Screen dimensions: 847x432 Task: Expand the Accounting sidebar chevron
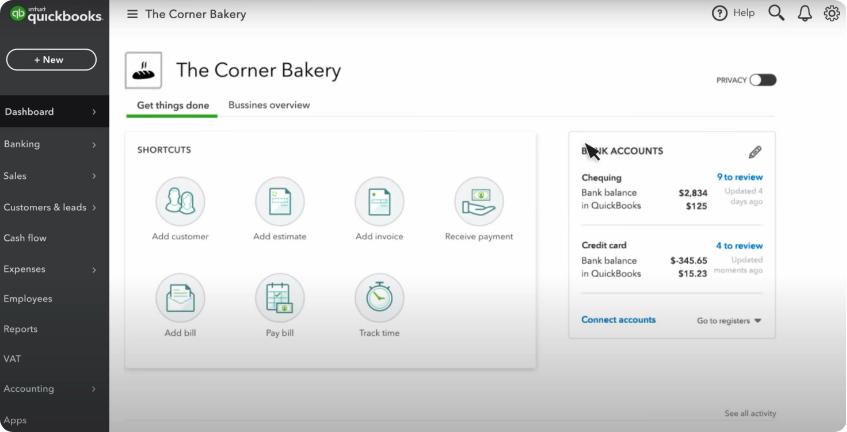point(94,389)
